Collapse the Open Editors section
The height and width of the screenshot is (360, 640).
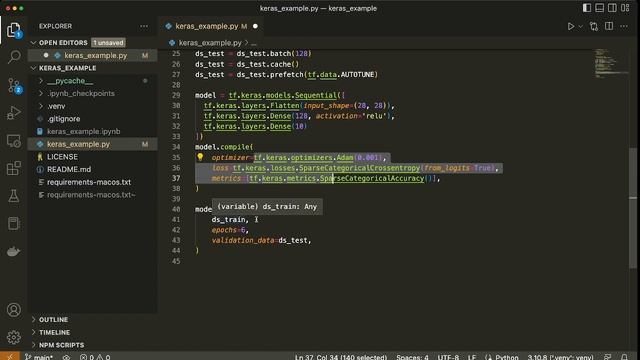pos(63,42)
